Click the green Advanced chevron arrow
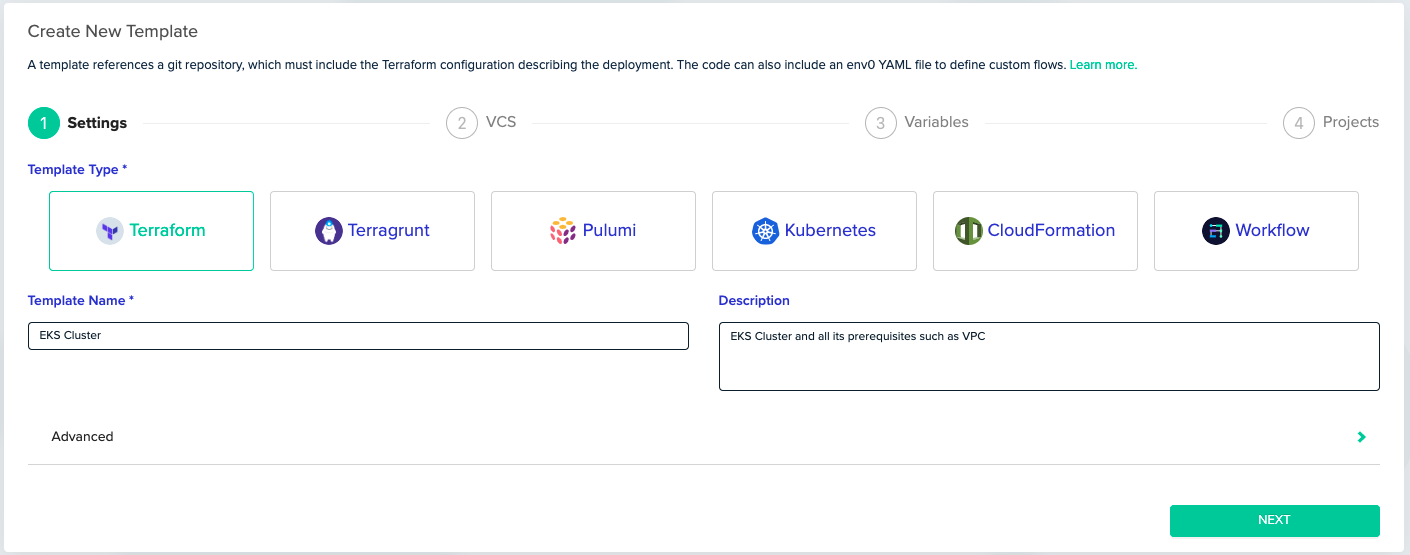 coord(1362,437)
